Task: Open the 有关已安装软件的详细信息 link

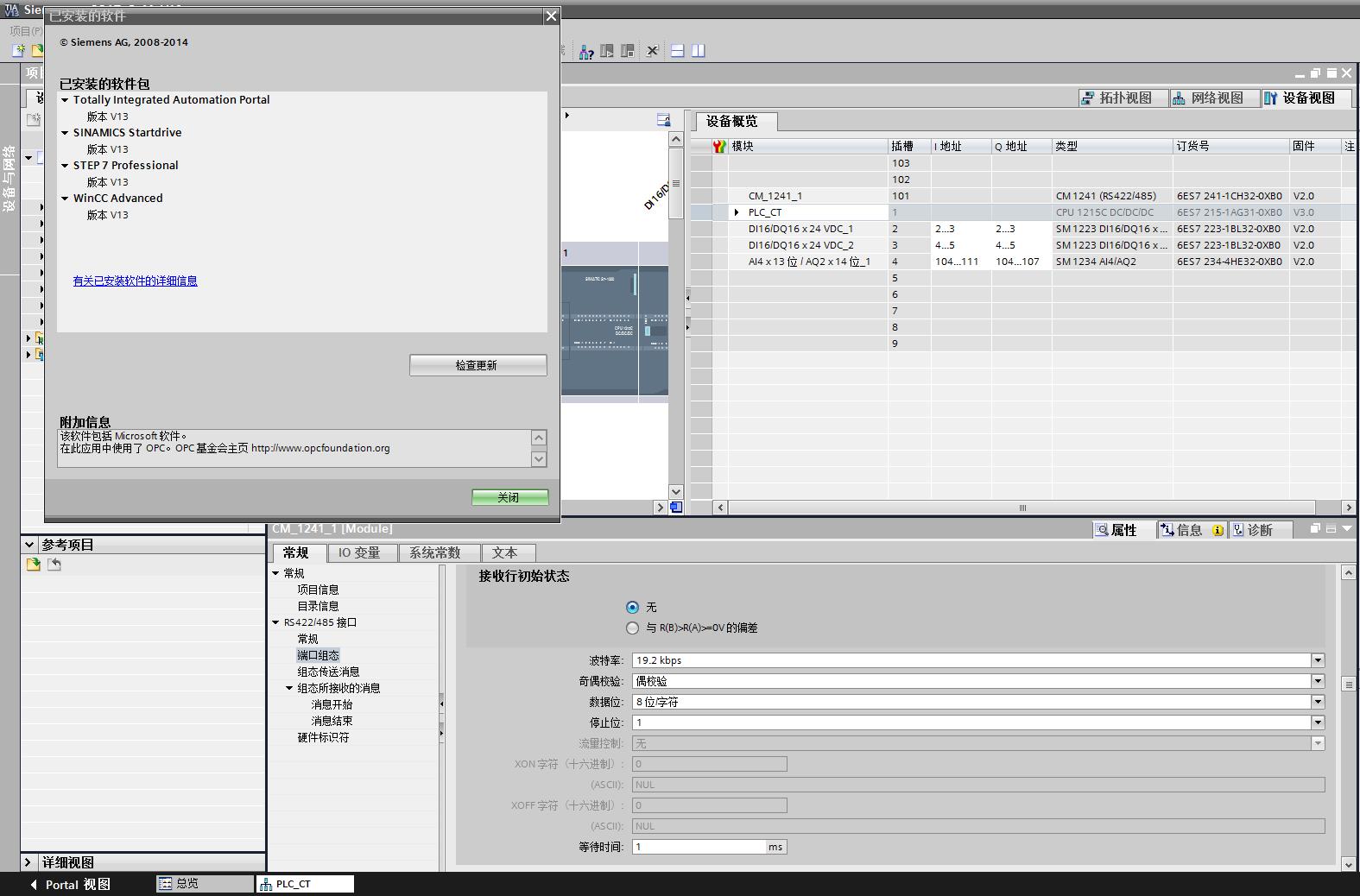Action: coord(136,281)
